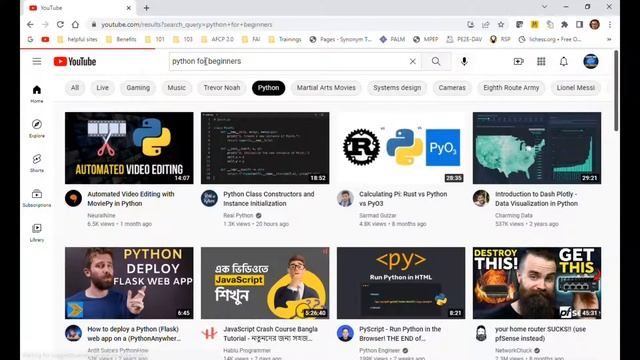
Task: Open the YouTube account avatar menu
Action: click(x=591, y=61)
